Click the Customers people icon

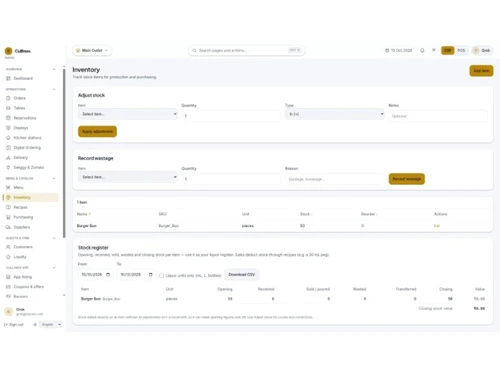coord(8,247)
